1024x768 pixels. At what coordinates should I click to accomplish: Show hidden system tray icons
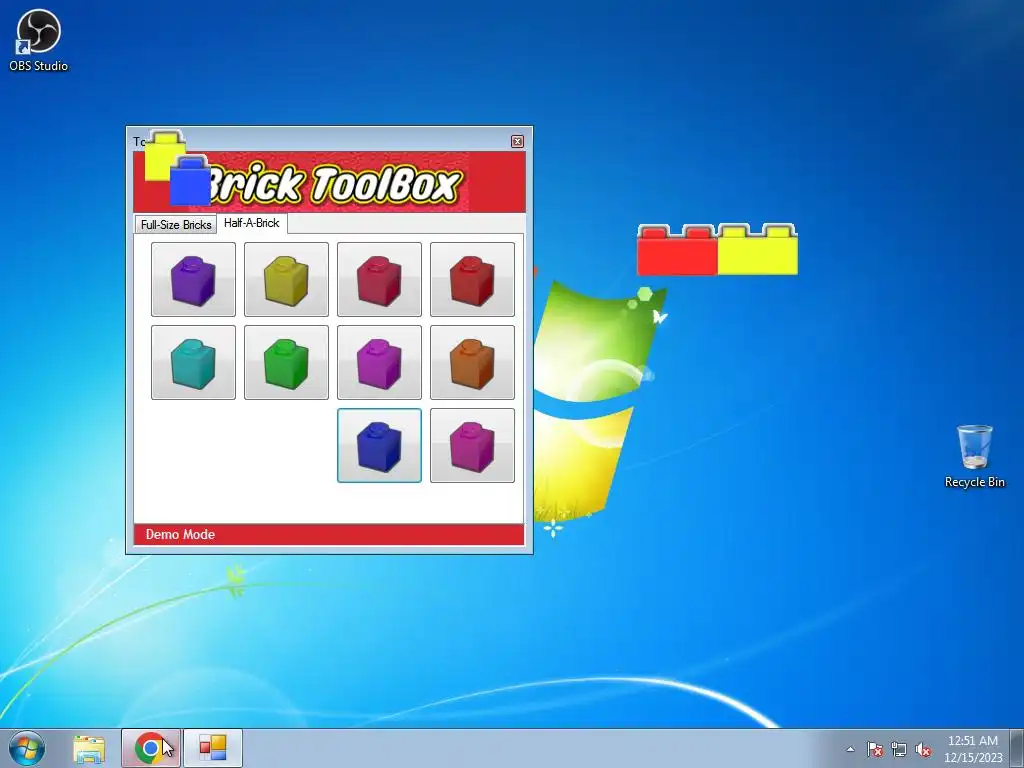pos(850,749)
